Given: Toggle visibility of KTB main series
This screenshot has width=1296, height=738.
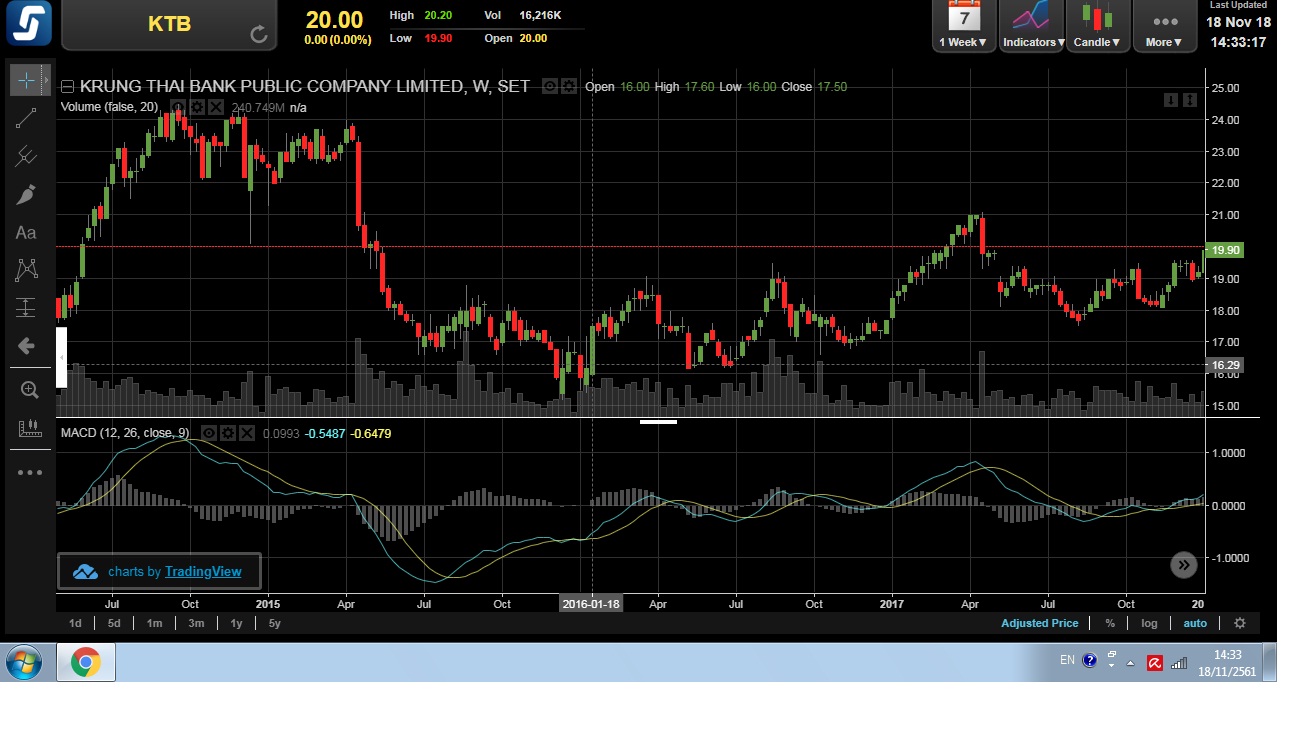Looking at the screenshot, I should pyautogui.click(x=549, y=87).
